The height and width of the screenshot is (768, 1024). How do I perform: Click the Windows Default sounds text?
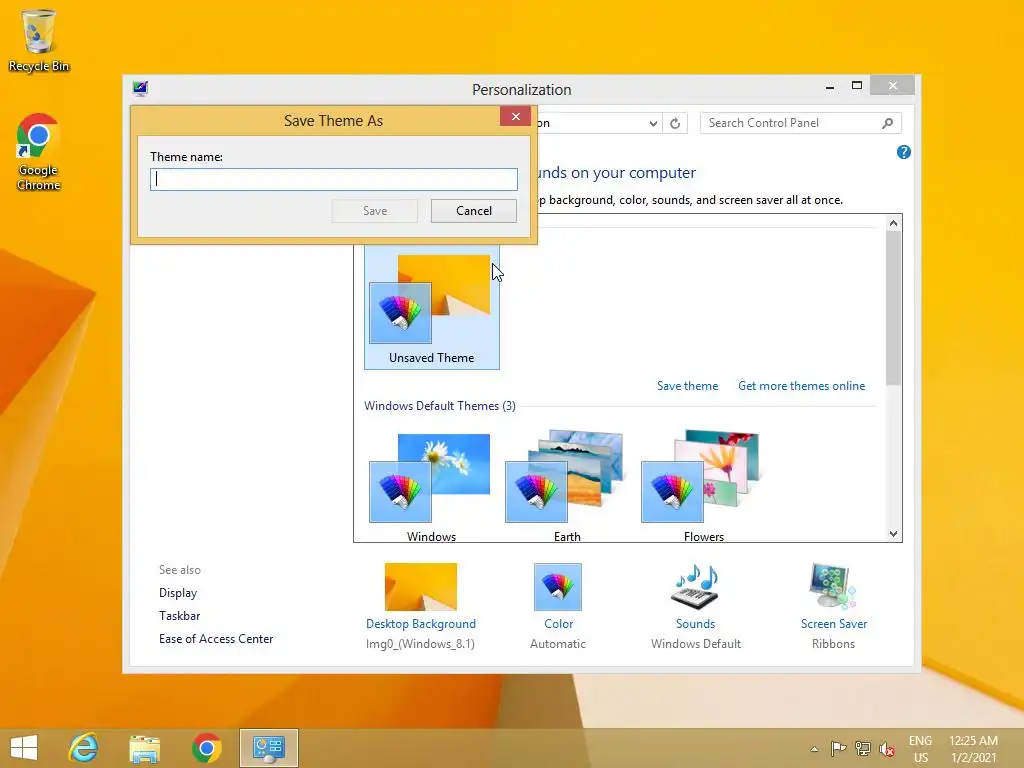pos(696,643)
